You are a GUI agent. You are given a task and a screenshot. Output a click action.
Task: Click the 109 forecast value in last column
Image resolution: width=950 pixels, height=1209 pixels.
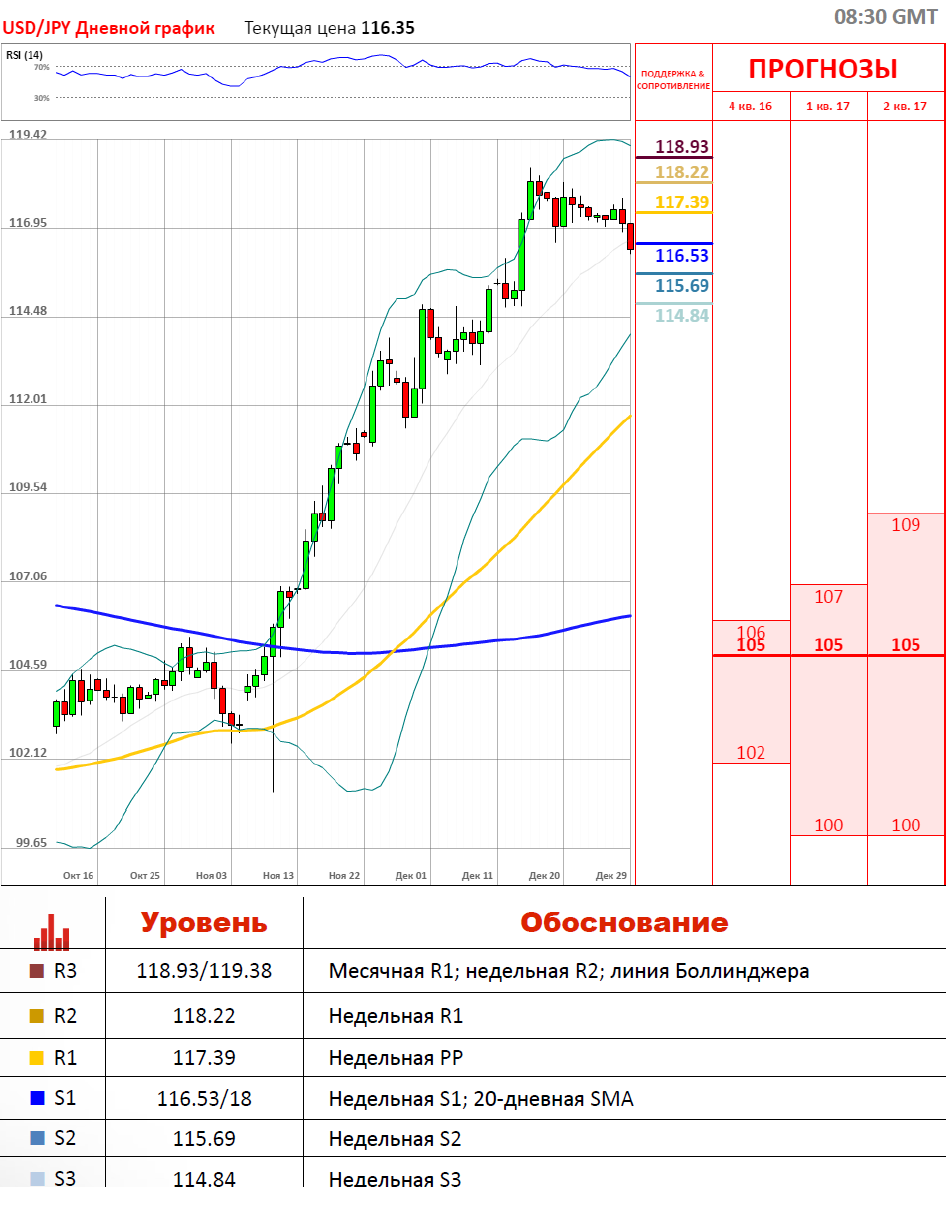905,525
